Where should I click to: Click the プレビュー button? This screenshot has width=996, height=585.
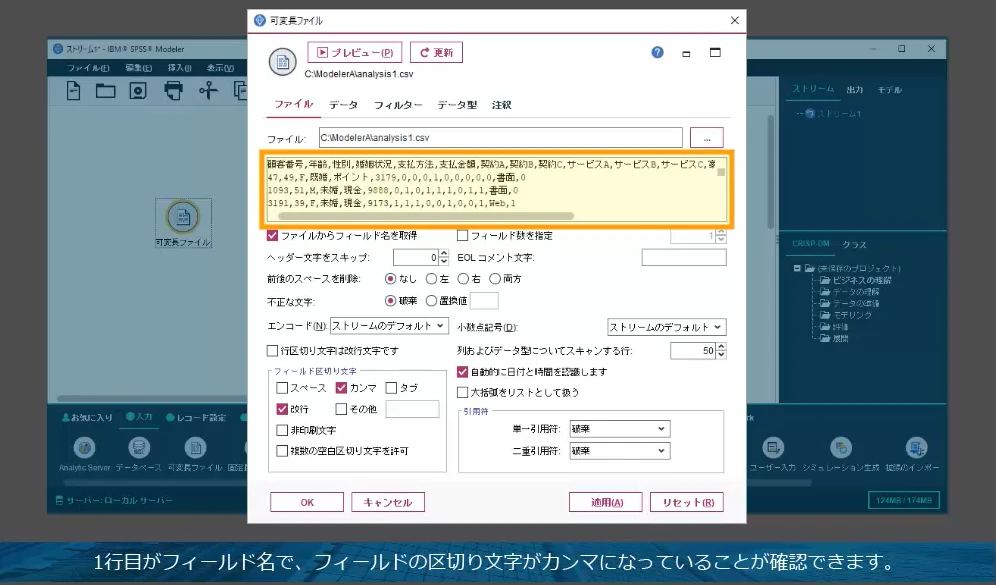point(356,51)
